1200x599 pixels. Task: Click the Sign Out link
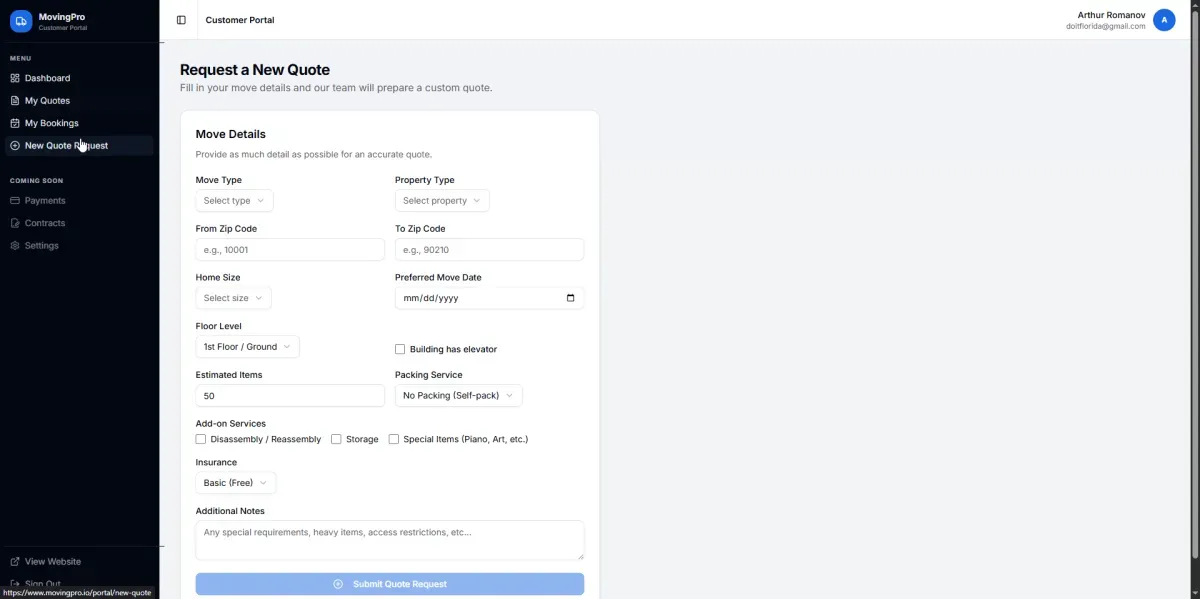(x=42, y=584)
